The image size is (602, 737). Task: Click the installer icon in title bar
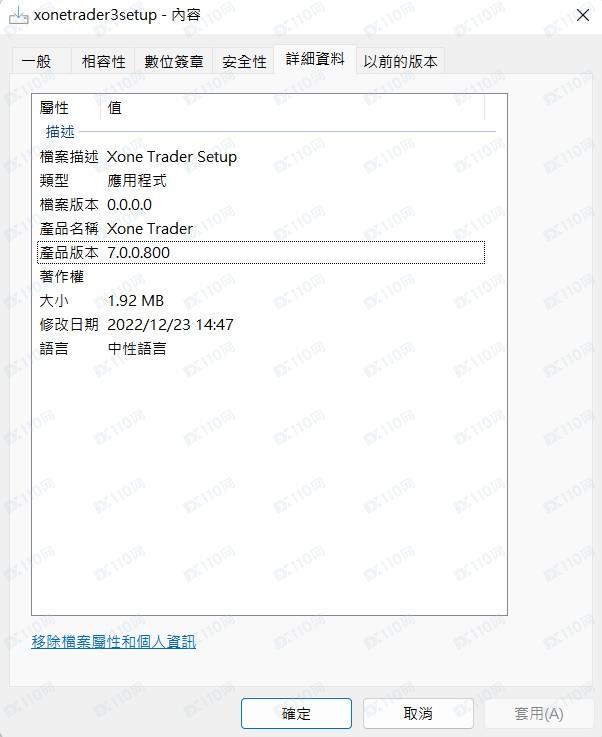[x=19, y=15]
